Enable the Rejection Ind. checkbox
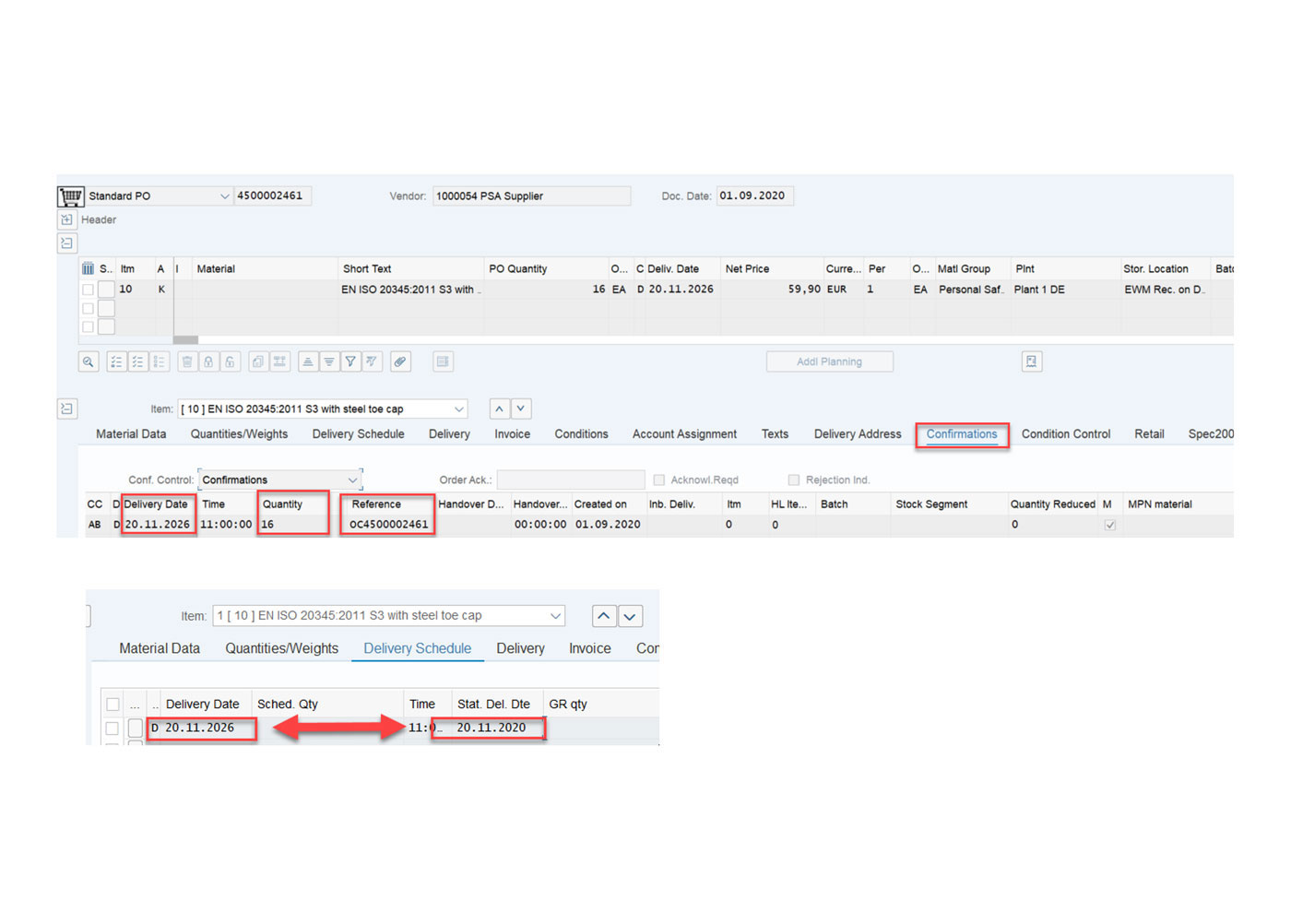Screen dimensions: 1291x924 tap(794, 480)
